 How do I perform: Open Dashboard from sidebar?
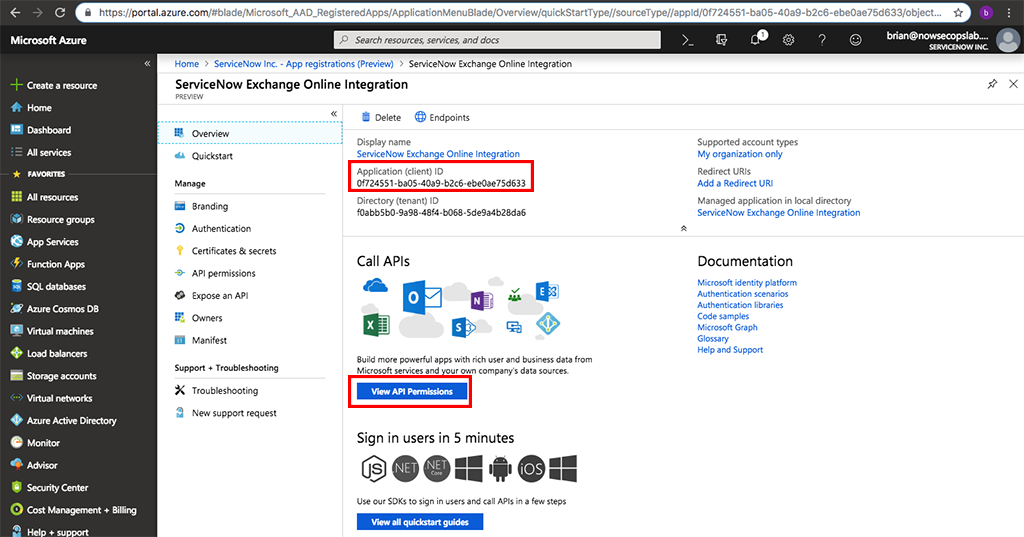pos(41,130)
